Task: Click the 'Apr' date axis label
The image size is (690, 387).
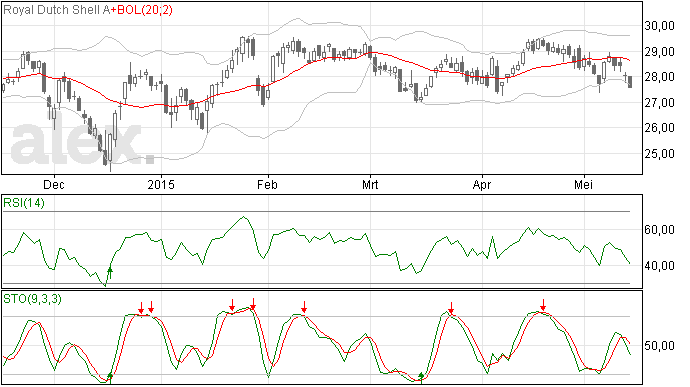Action: 482,184
